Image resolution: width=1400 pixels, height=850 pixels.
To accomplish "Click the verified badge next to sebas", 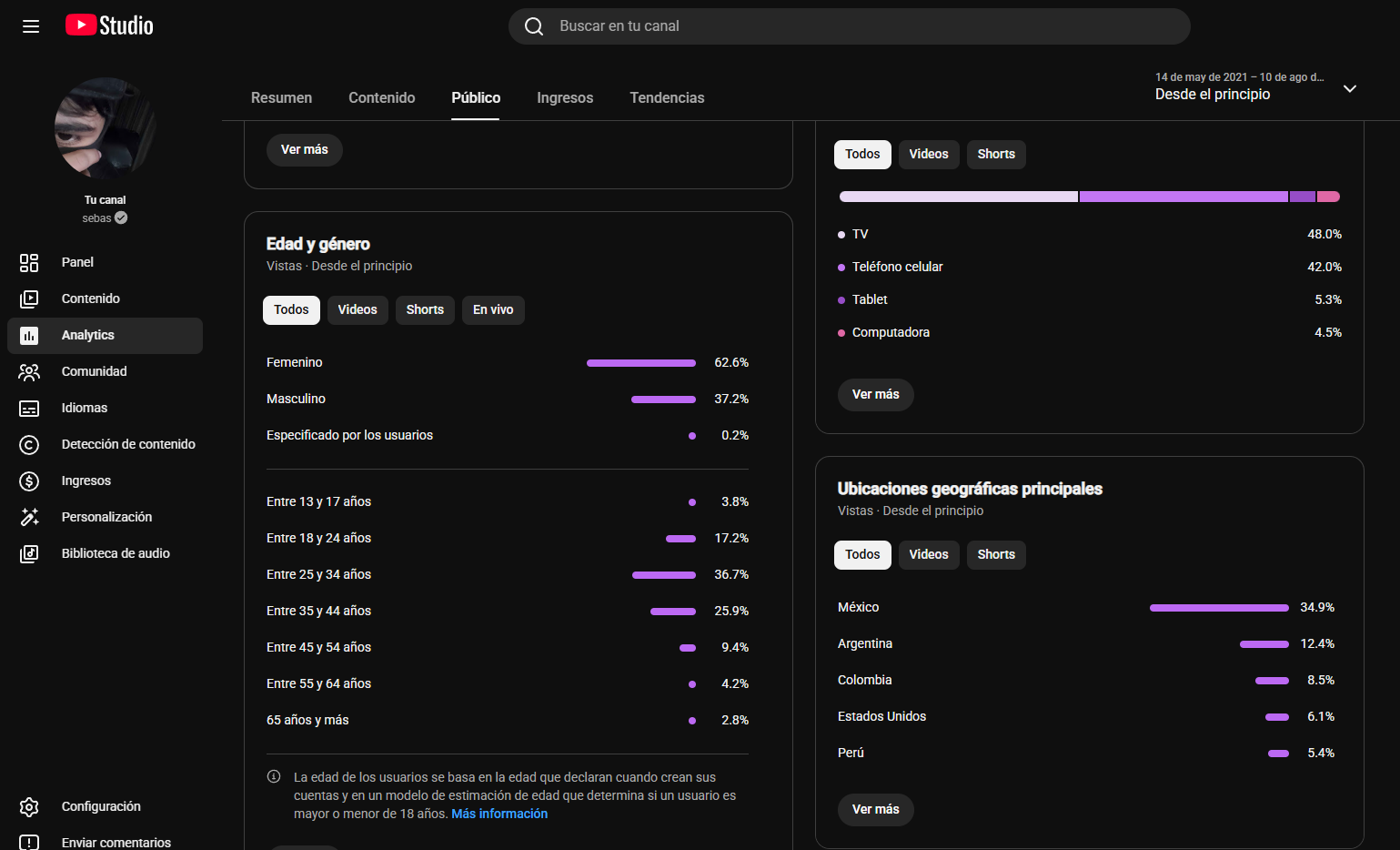I will pyautogui.click(x=121, y=218).
